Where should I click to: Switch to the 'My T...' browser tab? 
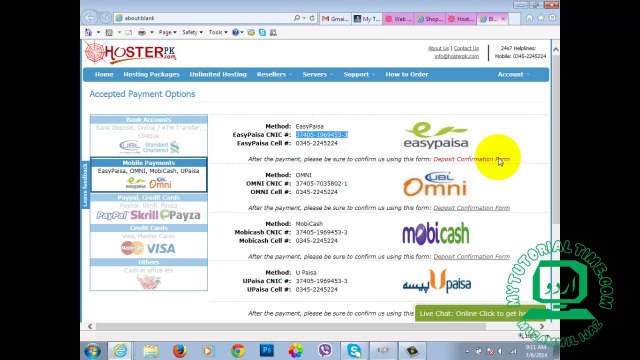[x=367, y=19]
